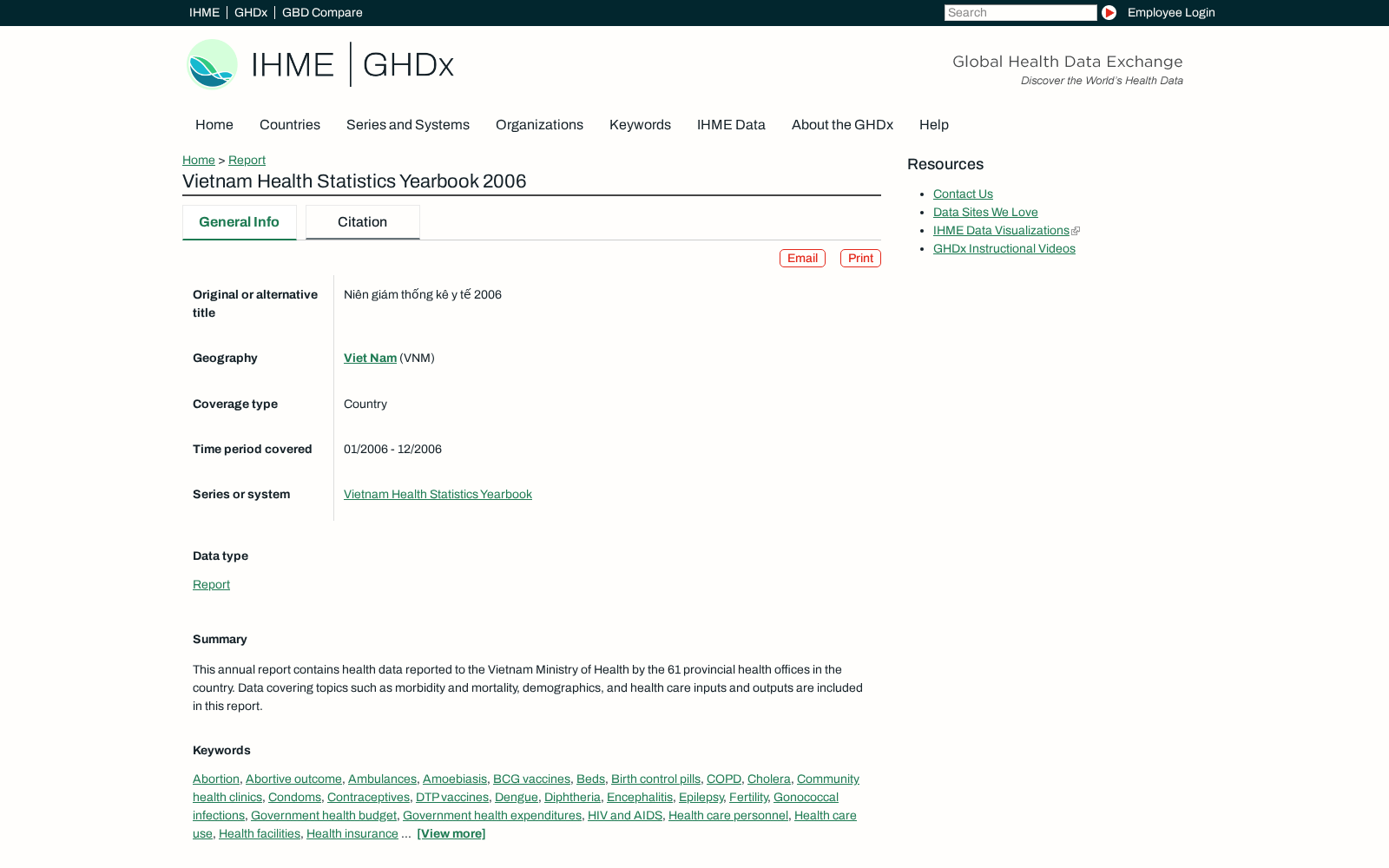Click the Encephalitis keyword link
1389x868 pixels.
(640, 798)
